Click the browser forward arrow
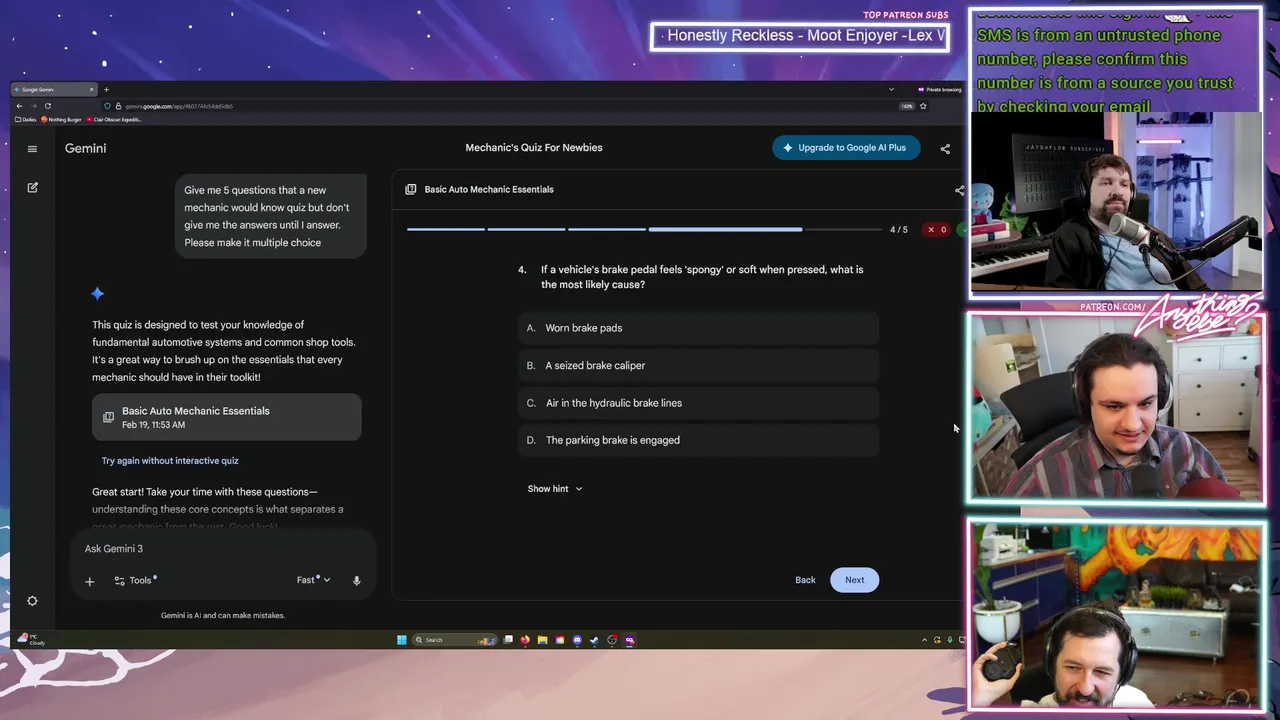The width and height of the screenshot is (1280, 720). click(x=33, y=106)
